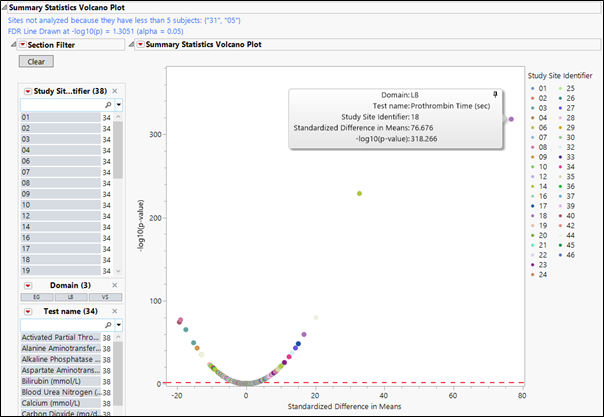Open the Domain filter red triangle menu
Screen dimensions: 604x417
pyautogui.click(x=28, y=285)
